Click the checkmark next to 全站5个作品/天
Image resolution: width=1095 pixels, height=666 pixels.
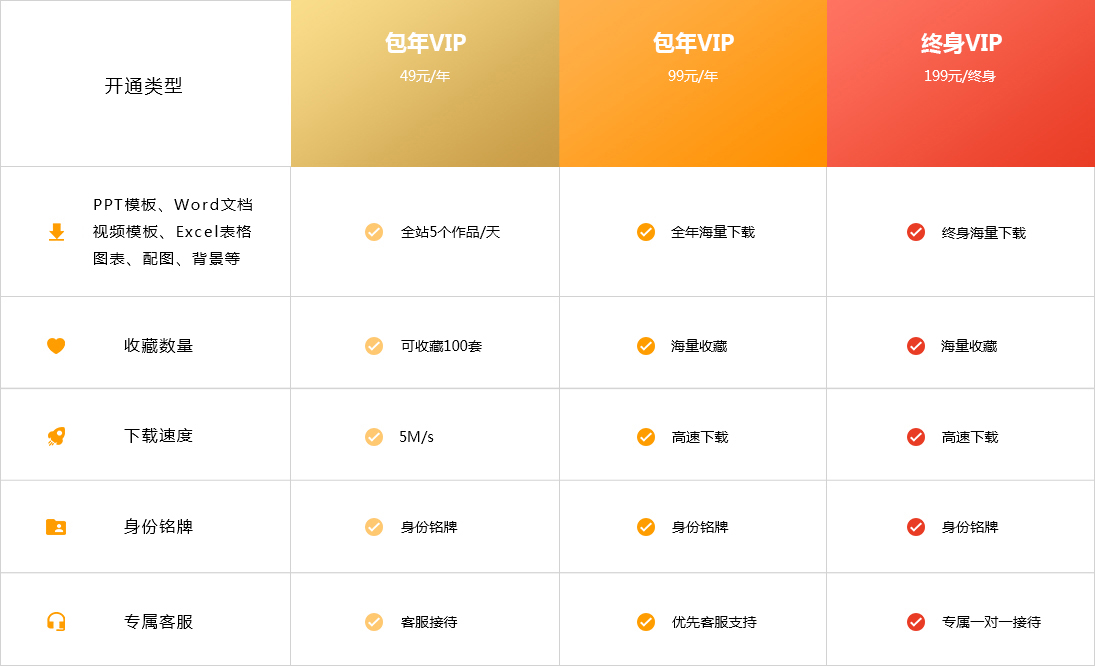coord(374,232)
